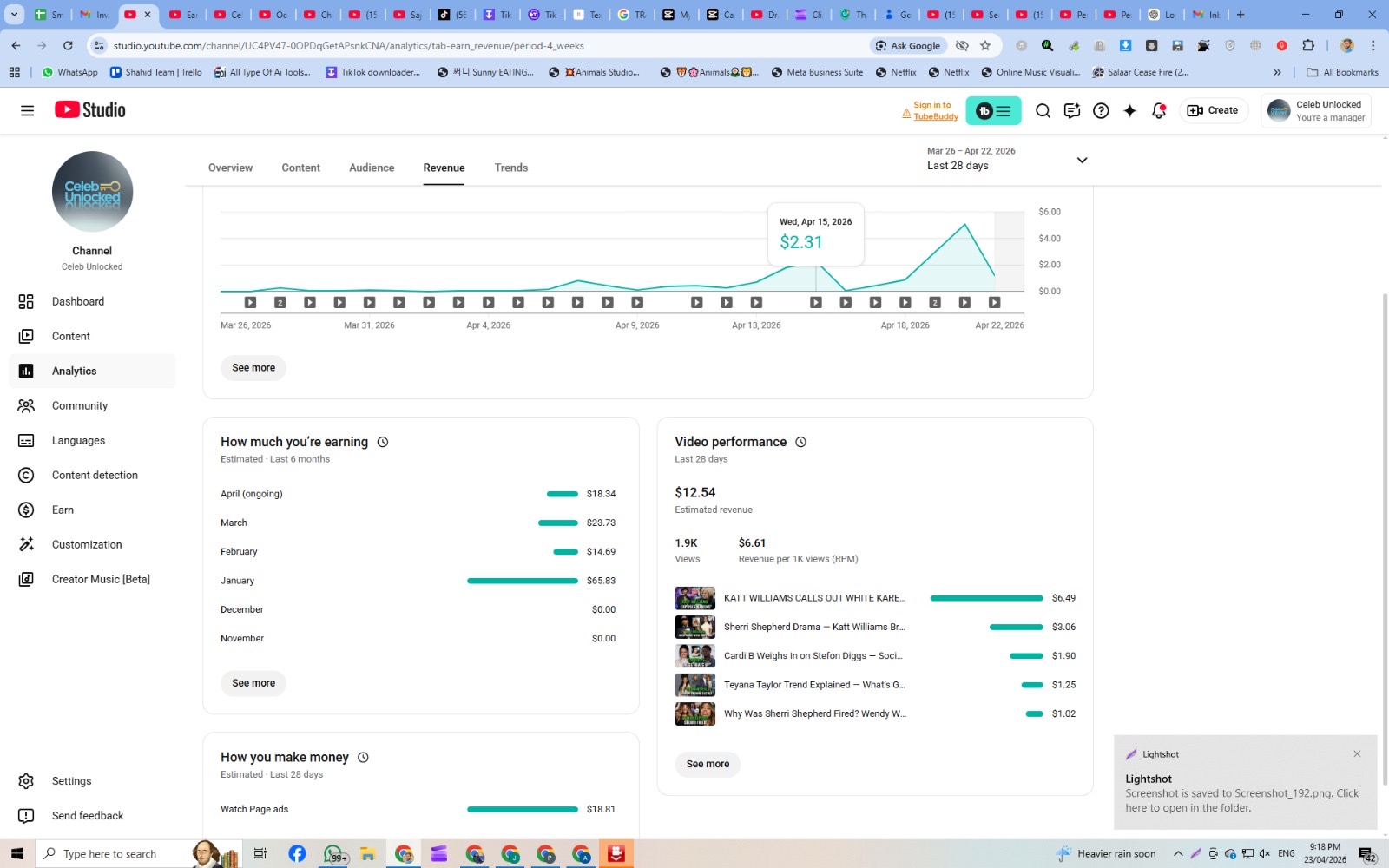Image resolution: width=1389 pixels, height=868 pixels.
Task: Select Analytics in the sidebar
Action: 91,371
